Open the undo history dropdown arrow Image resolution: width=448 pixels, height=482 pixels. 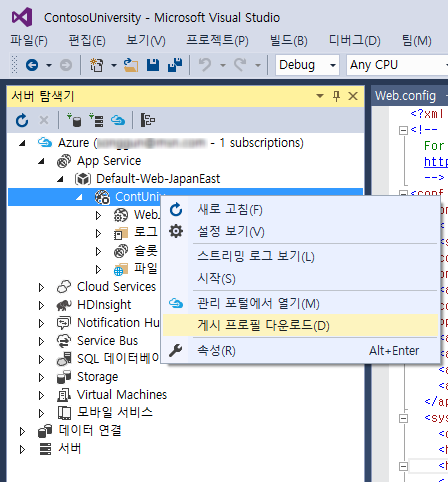tap(223, 65)
